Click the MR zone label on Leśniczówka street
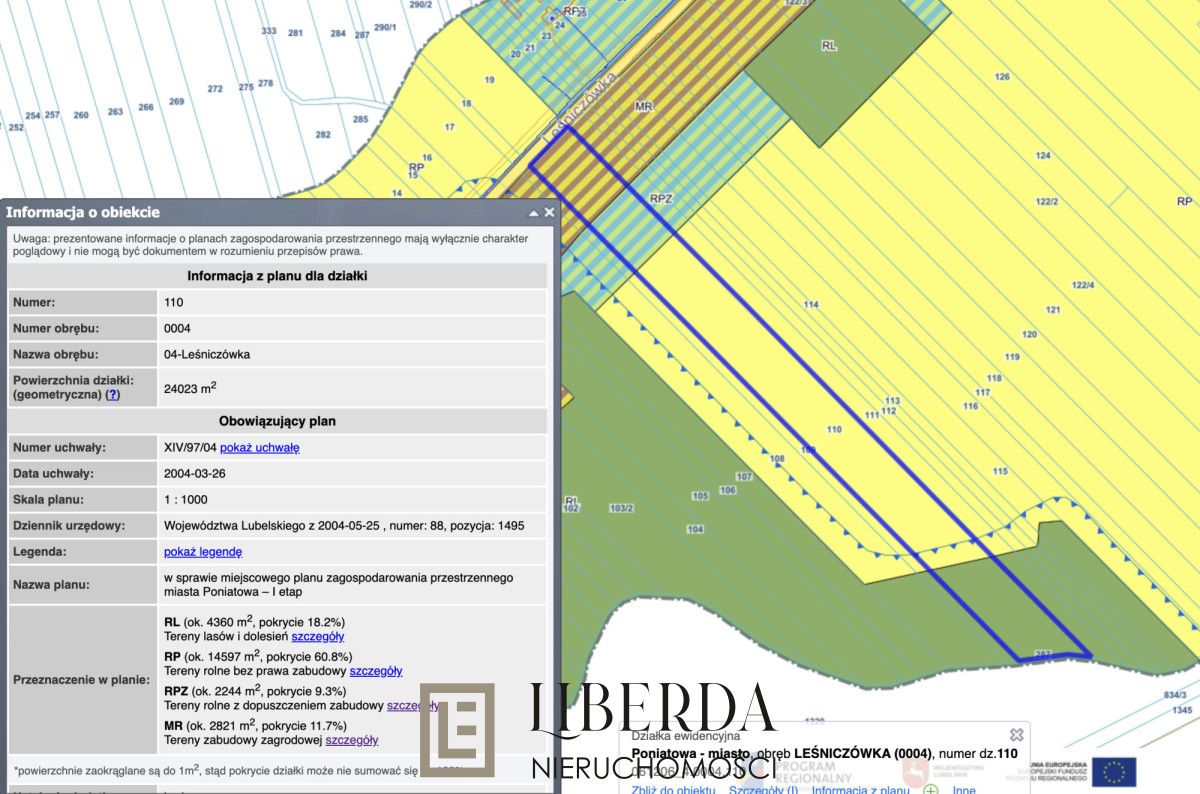Image resolution: width=1200 pixels, height=794 pixels. click(644, 105)
